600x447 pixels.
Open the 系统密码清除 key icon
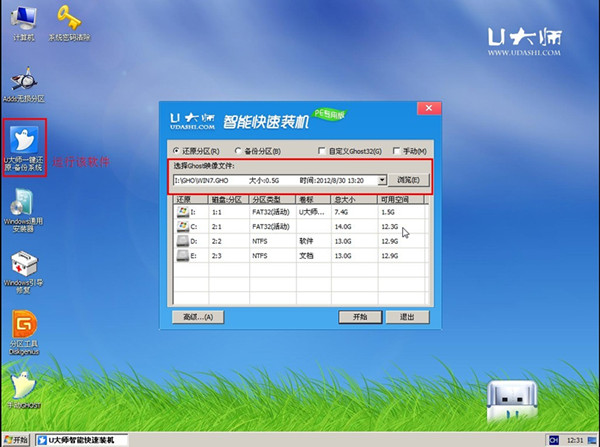70,18
